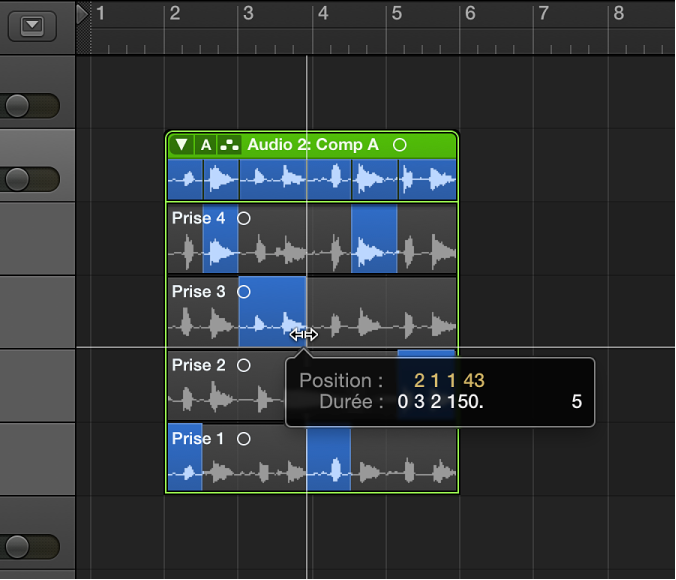Click the Audio 2: Comp A title
676x580 pixels.
pos(313,145)
